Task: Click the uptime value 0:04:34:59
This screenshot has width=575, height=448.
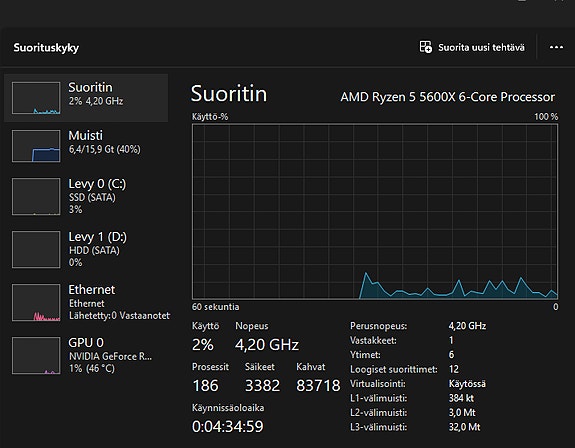Action: click(x=227, y=426)
